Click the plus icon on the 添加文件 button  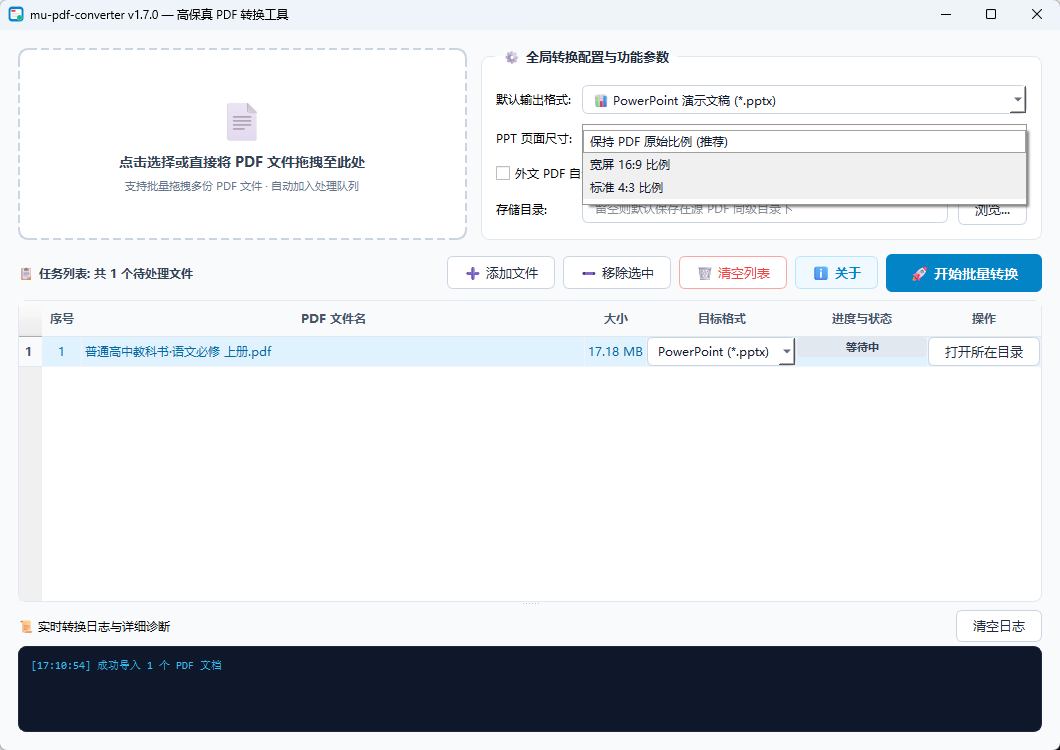(473, 273)
